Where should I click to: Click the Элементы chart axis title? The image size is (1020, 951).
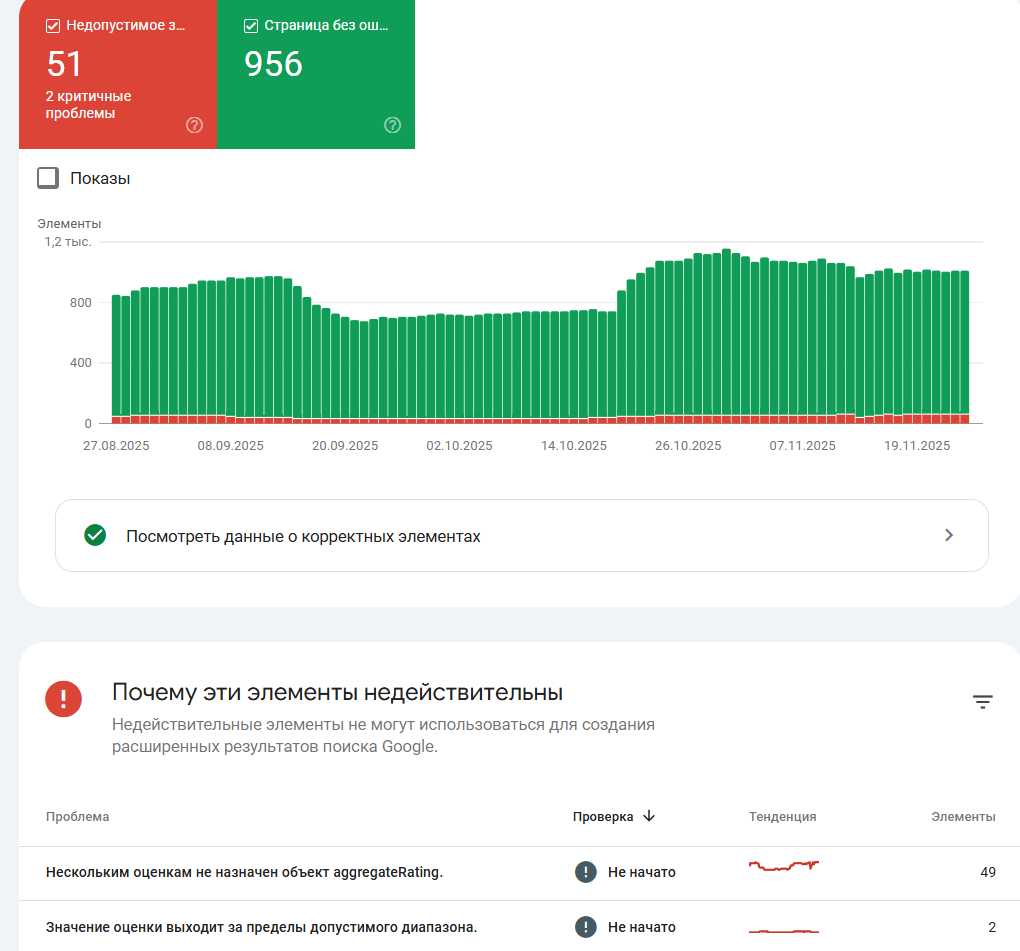click(69, 224)
